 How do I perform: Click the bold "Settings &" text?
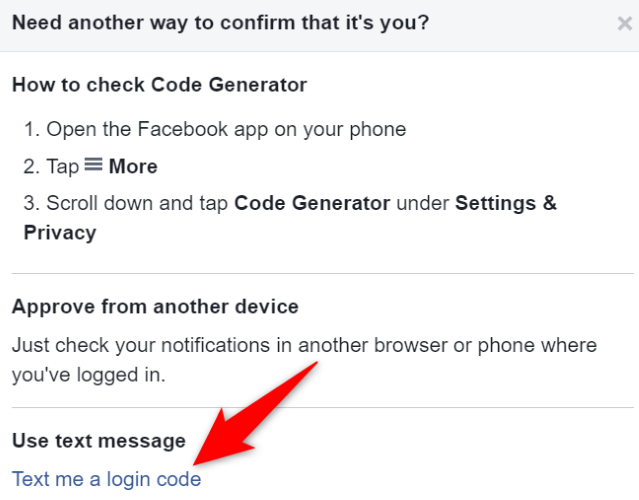(506, 203)
